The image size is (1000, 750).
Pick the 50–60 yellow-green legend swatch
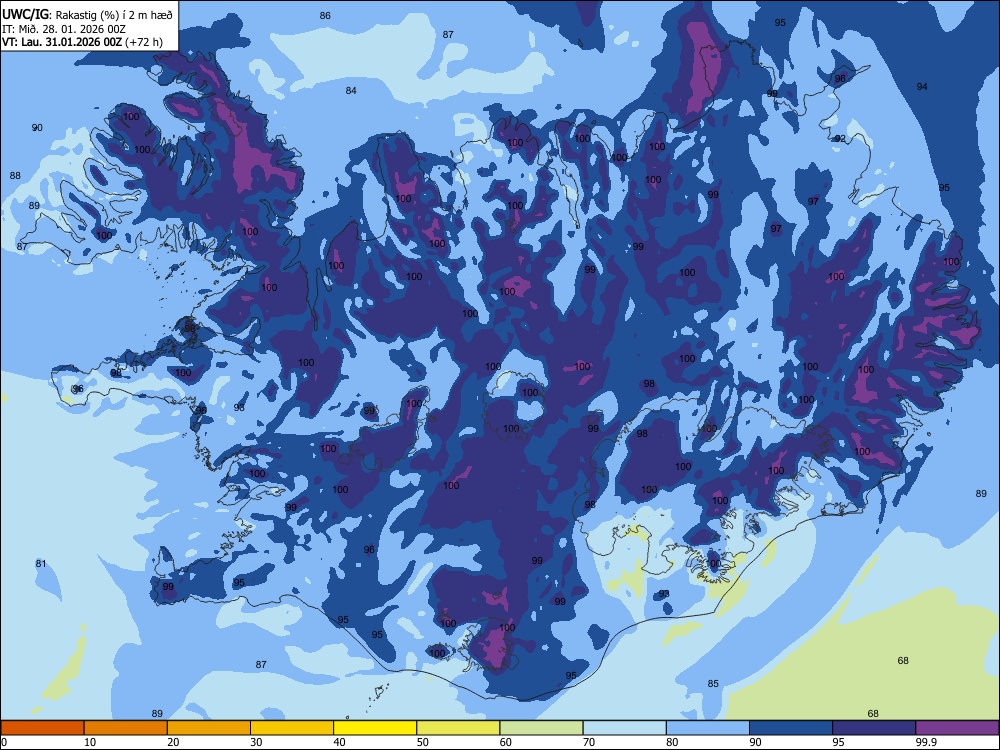point(458,728)
